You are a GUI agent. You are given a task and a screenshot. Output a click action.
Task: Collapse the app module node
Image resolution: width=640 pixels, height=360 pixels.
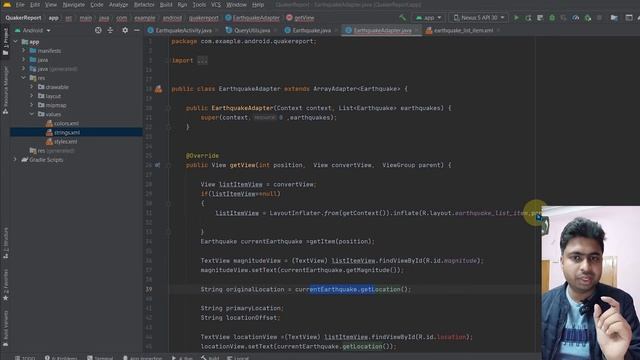16,42
